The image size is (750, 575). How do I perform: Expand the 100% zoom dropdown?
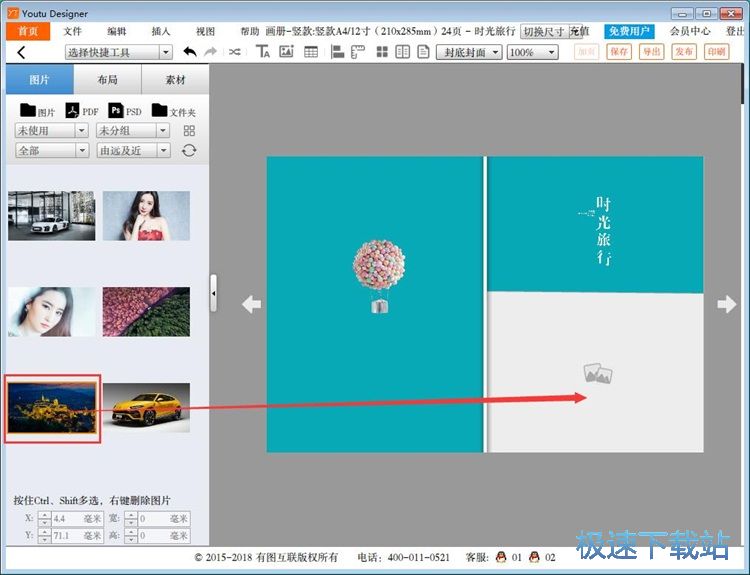point(533,52)
